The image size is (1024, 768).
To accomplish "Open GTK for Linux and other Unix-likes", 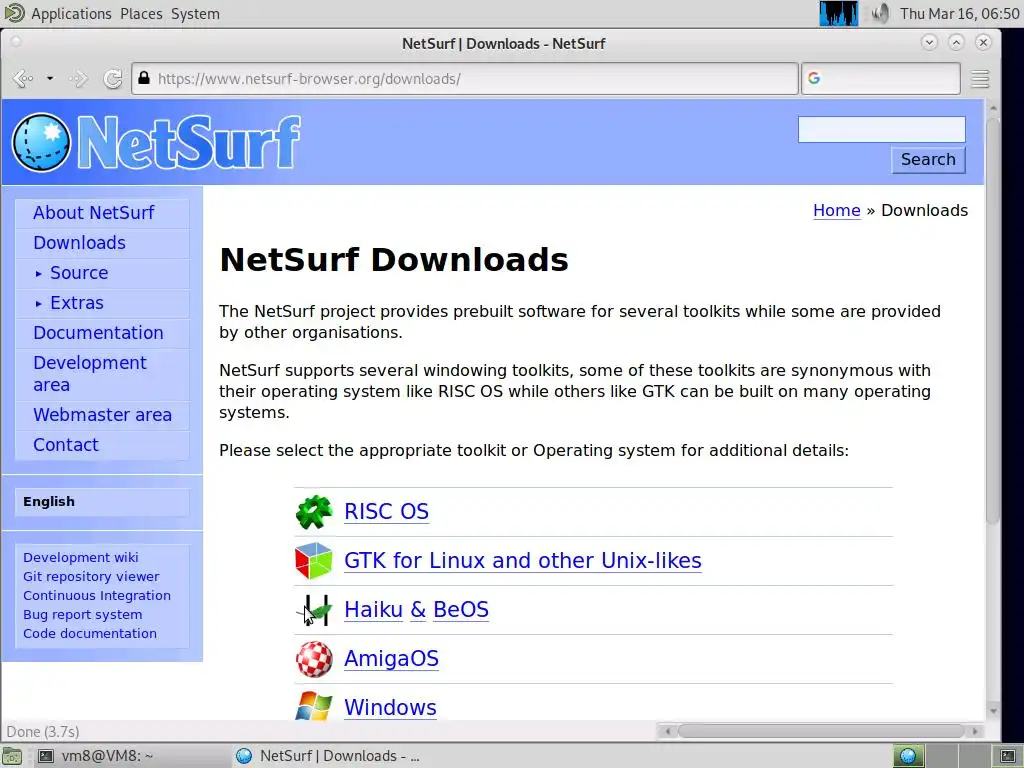I will (x=522, y=560).
